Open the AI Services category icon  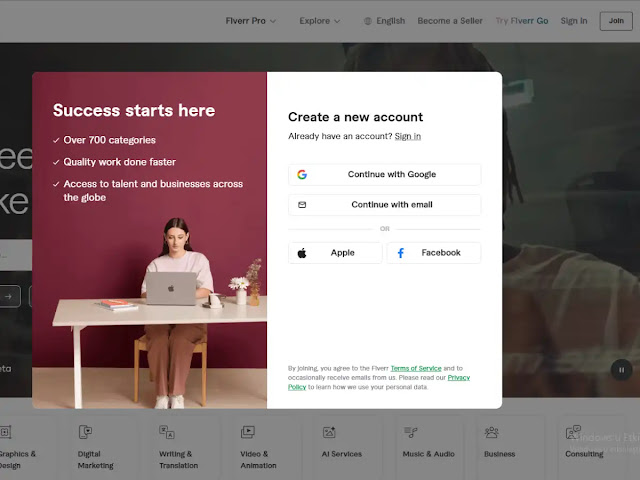[x=329, y=432]
